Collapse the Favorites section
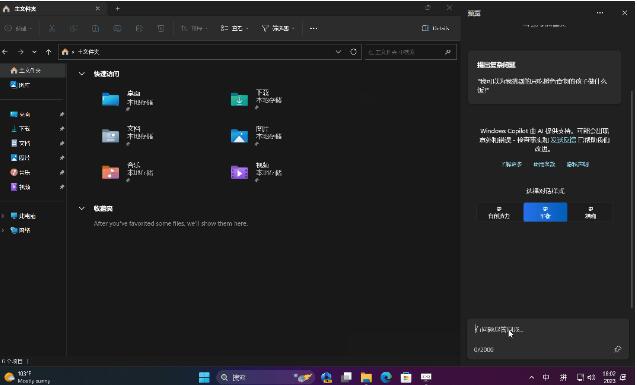Image resolution: width=637 pixels, height=385 pixels. (x=82, y=208)
